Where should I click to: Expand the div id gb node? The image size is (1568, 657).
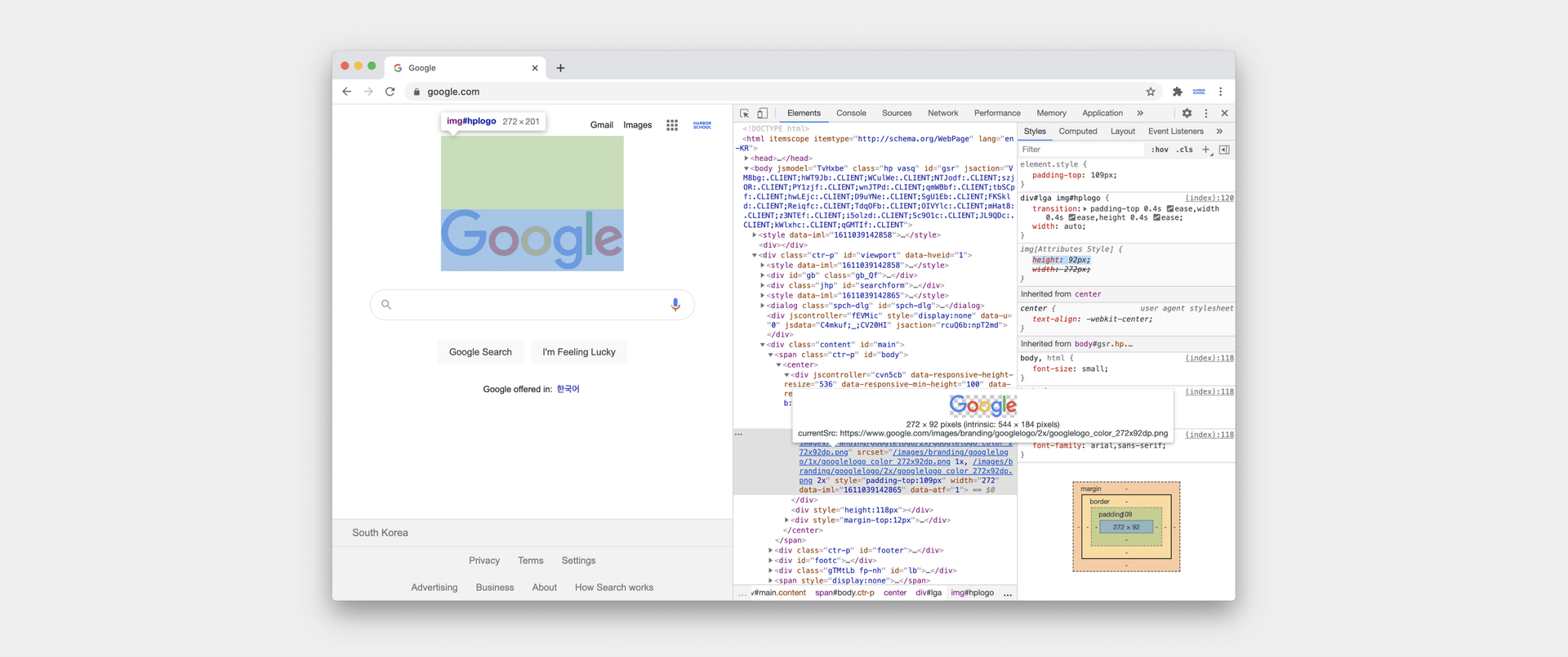[763, 275]
